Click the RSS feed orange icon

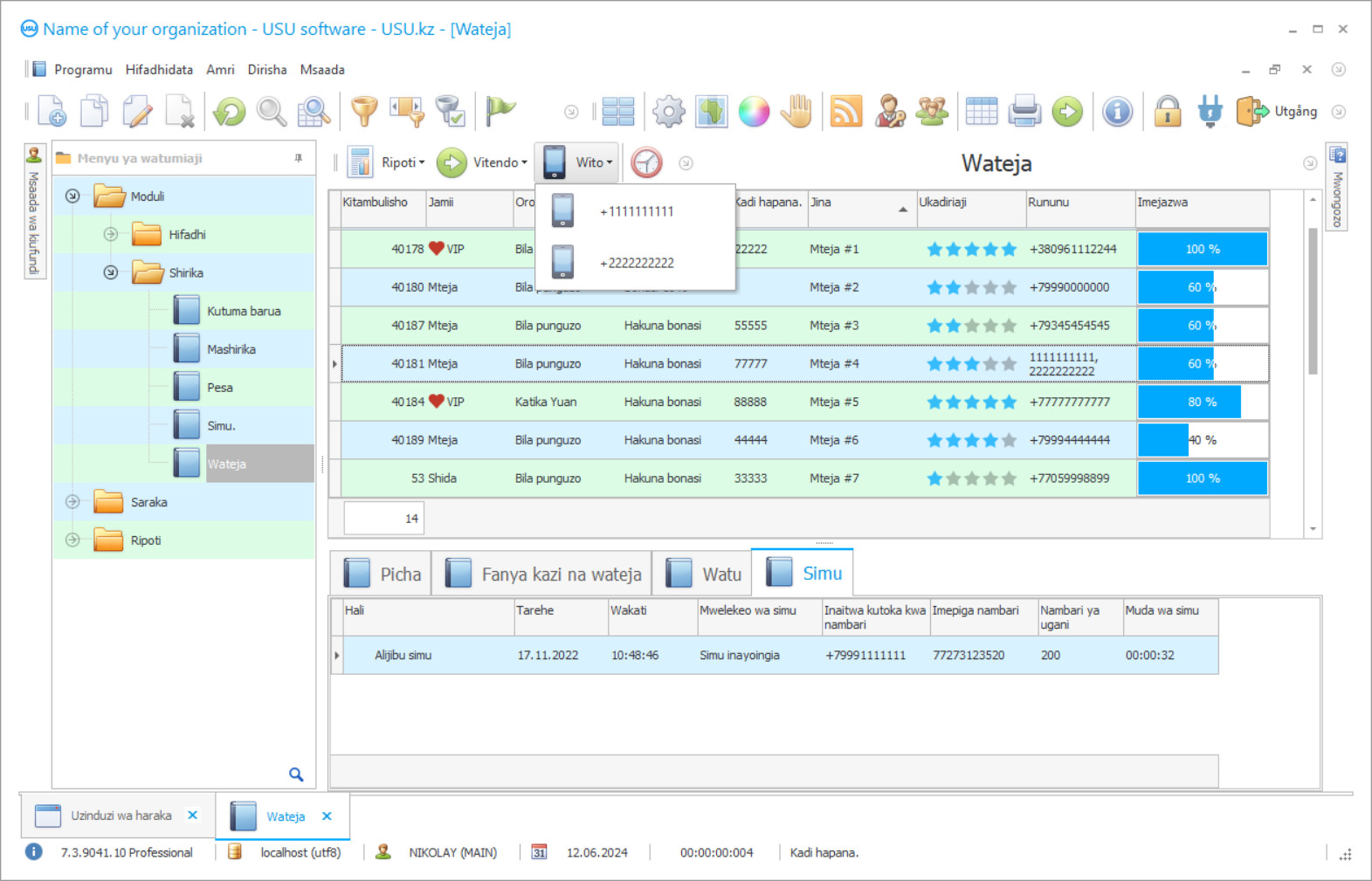[x=846, y=112]
